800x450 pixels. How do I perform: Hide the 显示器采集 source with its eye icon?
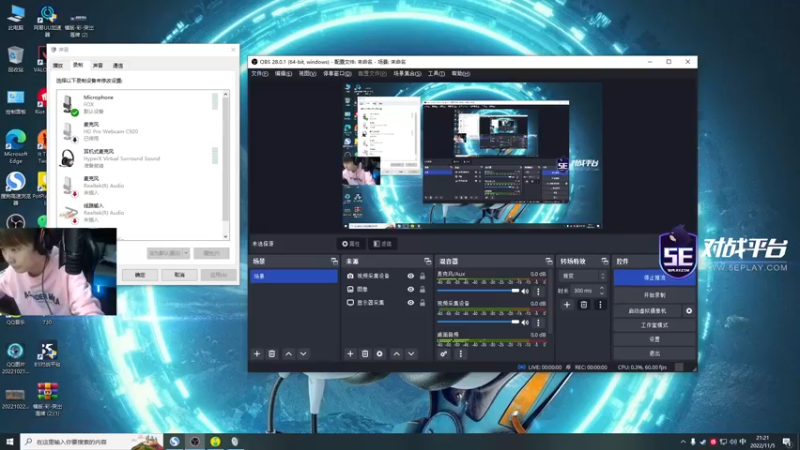[x=411, y=303]
